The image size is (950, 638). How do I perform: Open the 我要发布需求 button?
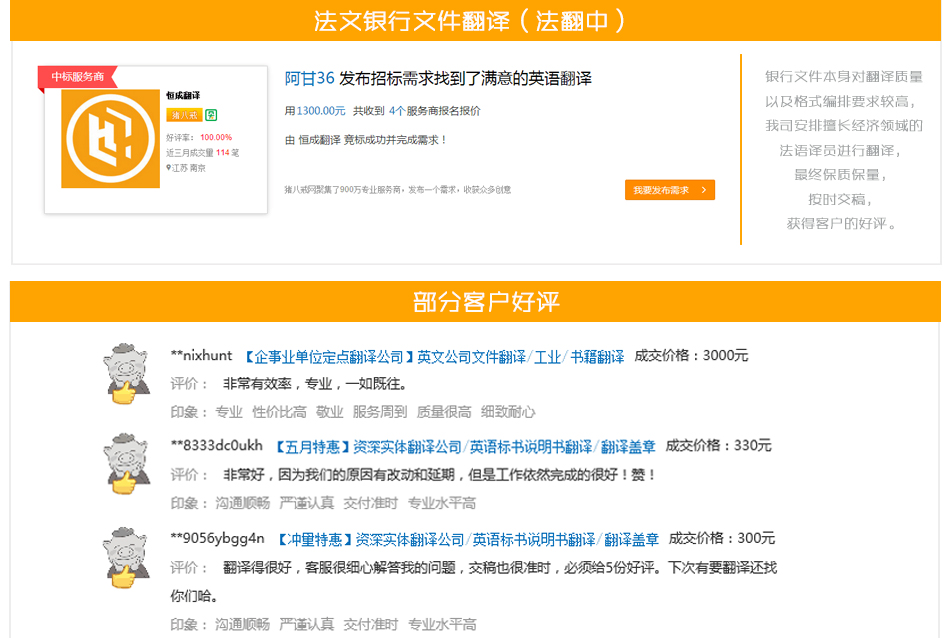[669, 189]
